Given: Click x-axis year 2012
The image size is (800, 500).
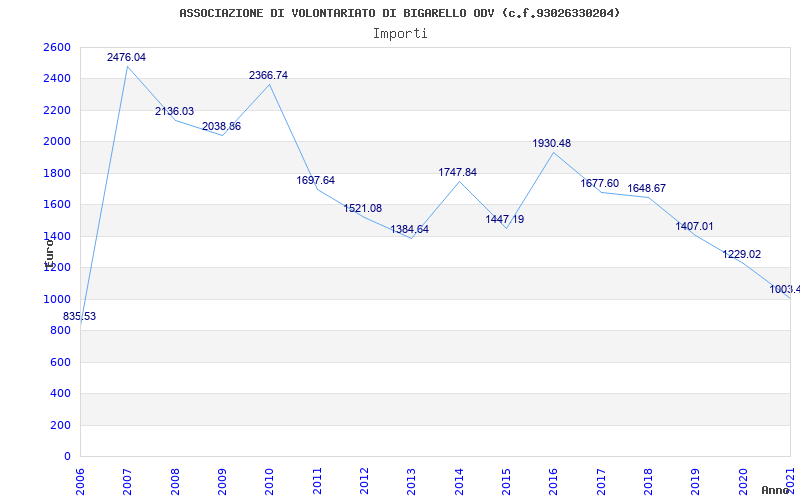Looking at the screenshot, I should click(364, 481).
